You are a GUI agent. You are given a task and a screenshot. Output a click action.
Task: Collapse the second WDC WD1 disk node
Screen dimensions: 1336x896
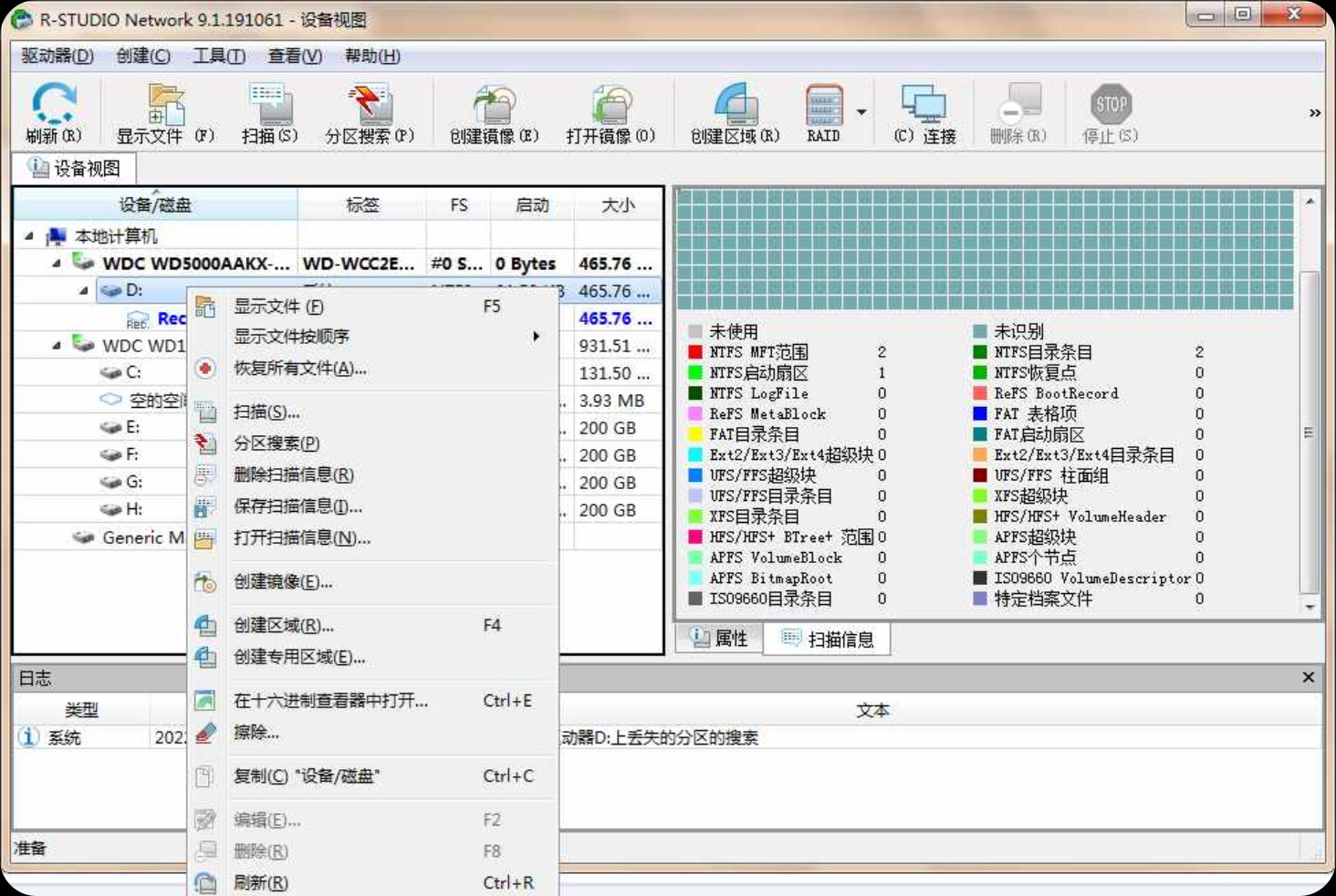pos(57,346)
